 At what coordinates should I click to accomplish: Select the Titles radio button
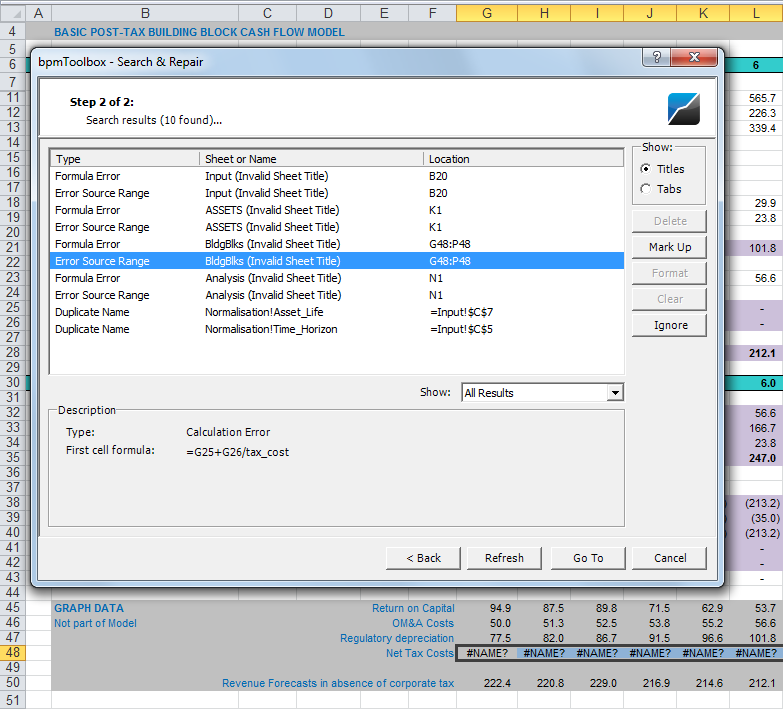point(646,169)
